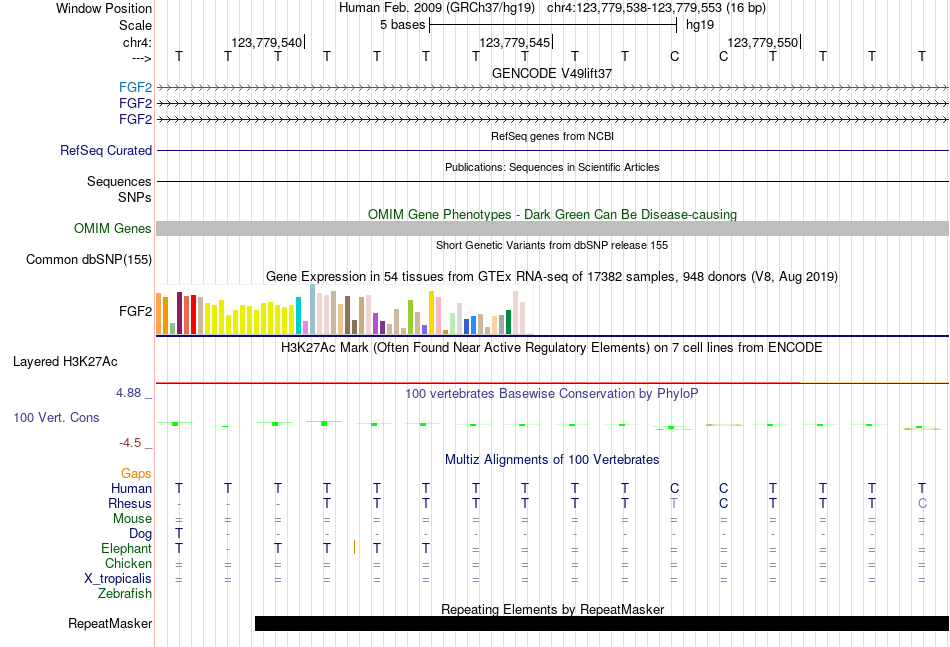Select the Mouse alignment row label
950x647 pixels.
click(x=132, y=519)
